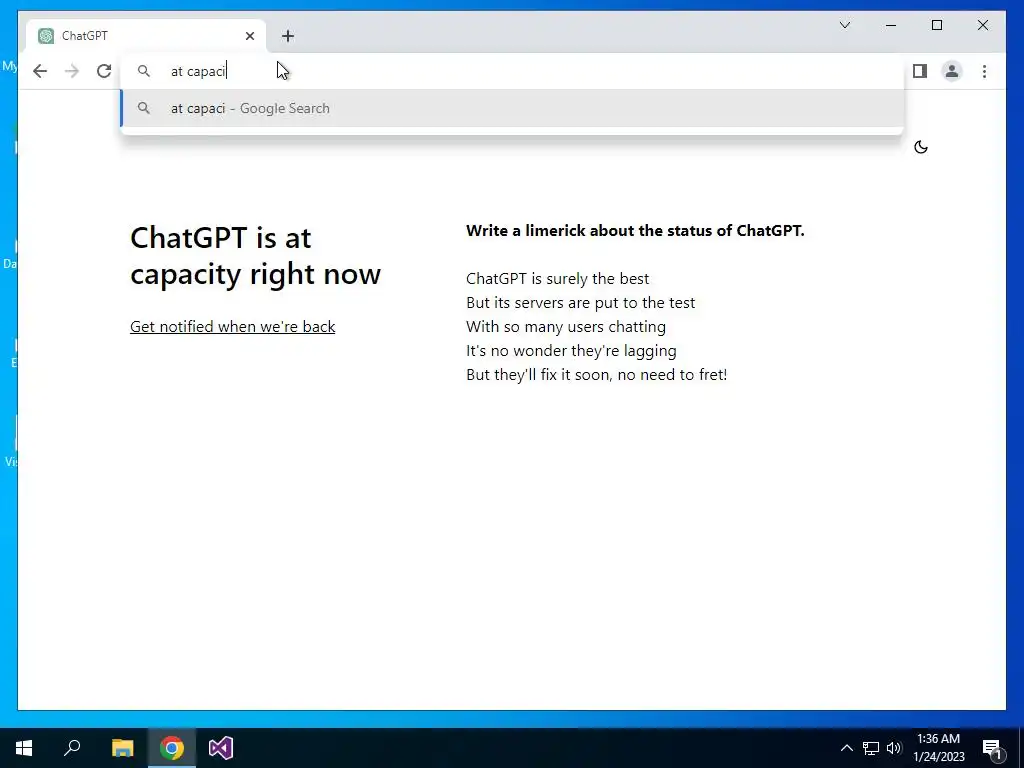The height and width of the screenshot is (768, 1024).
Task: Click the magnifier icon in the address bar
Action: point(144,71)
